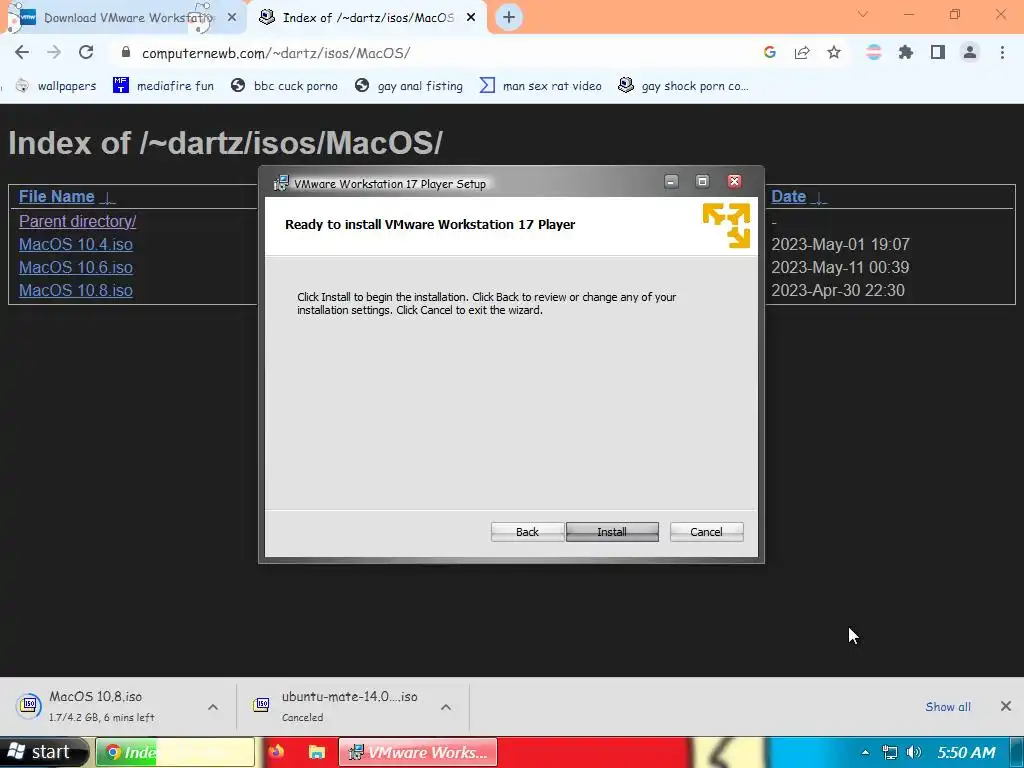
Task: Show hidden tray icons arrow
Action: pyautogui.click(x=865, y=752)
